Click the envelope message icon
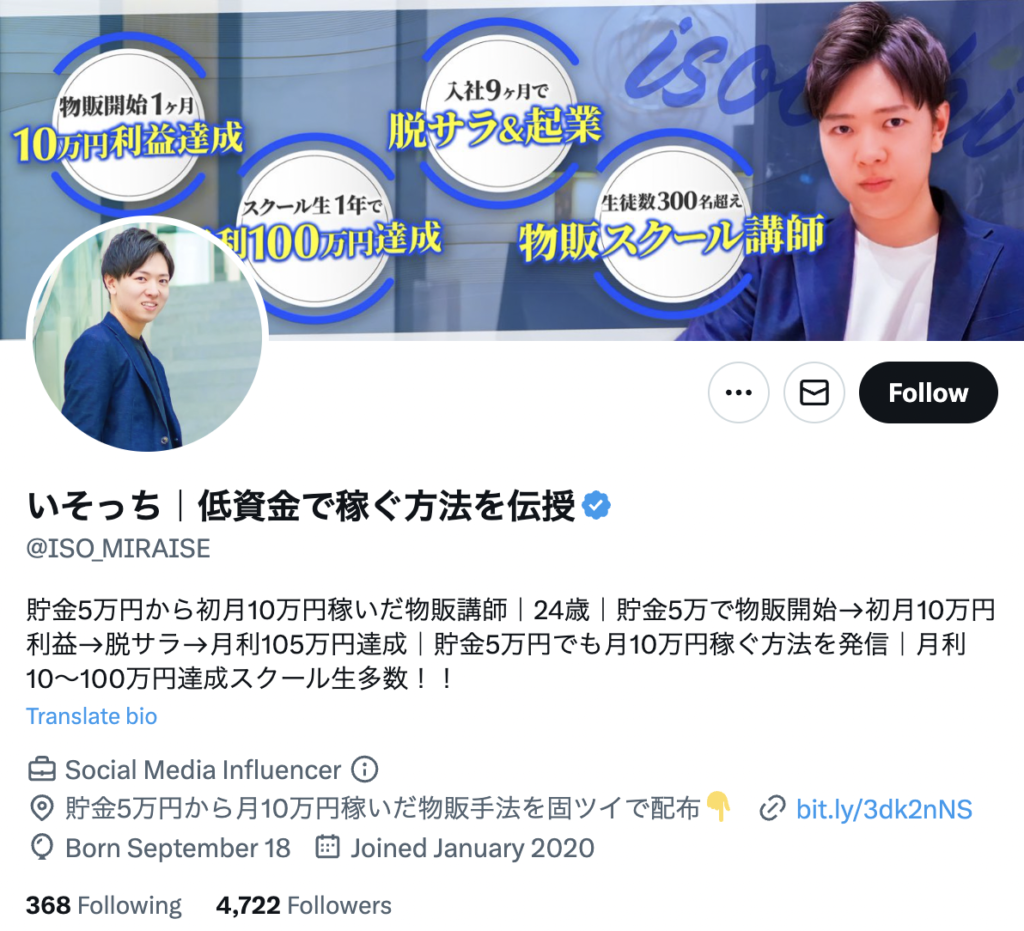This screenshot has width=1024, height=931. click(814, 392)
